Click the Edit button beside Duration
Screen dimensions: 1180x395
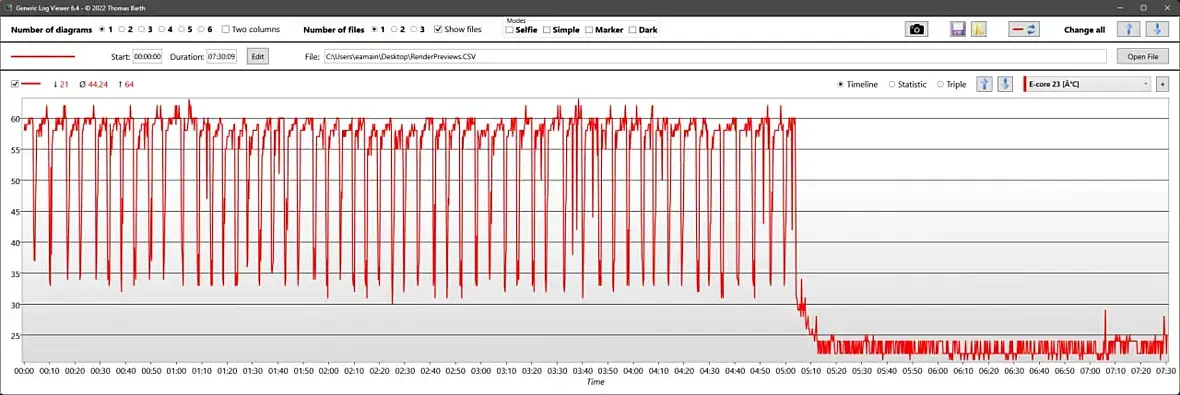click(x=257, y=56)
